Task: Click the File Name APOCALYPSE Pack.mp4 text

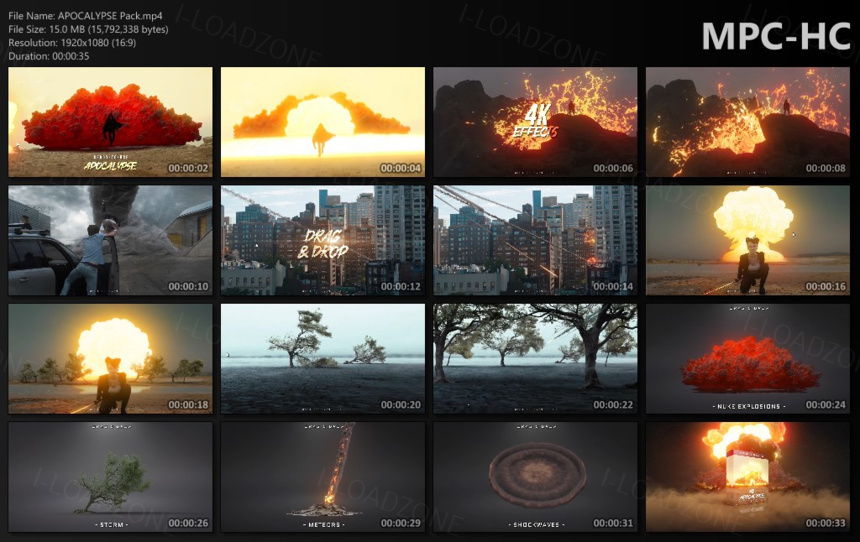Action: tap(86, 16)
